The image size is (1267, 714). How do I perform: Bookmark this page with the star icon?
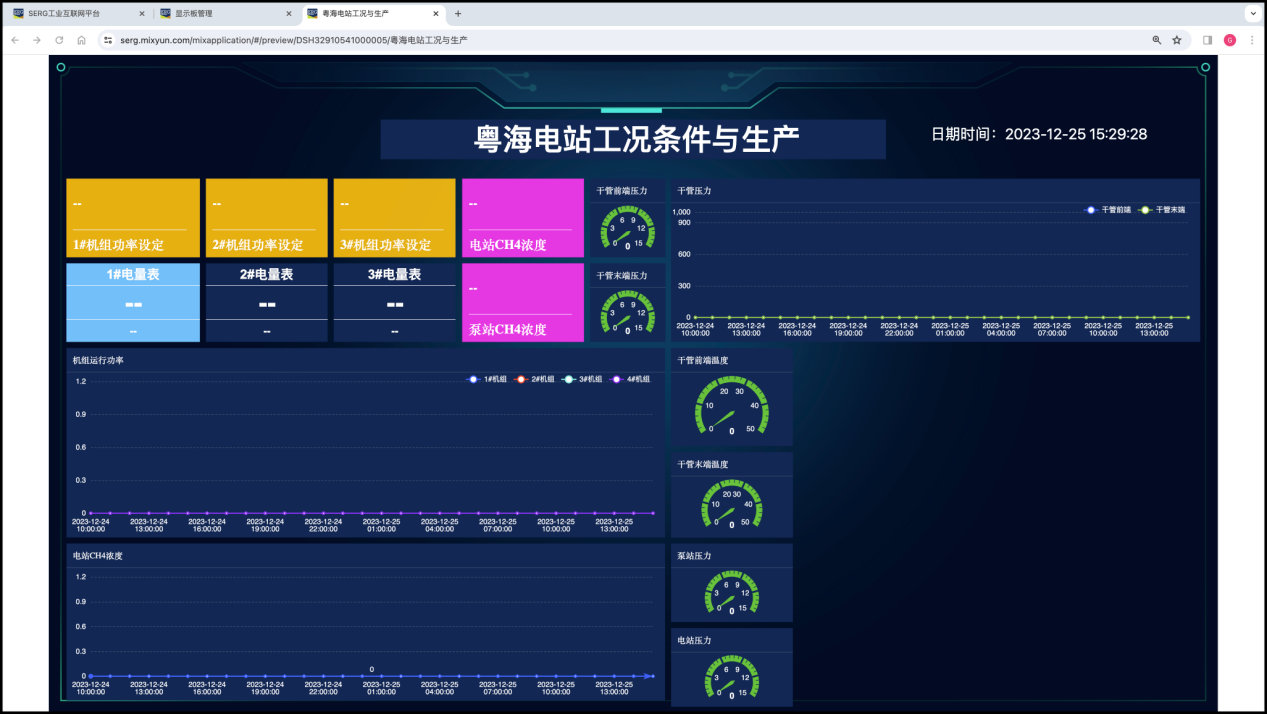pyautogui.click(x=1177, y=40)
